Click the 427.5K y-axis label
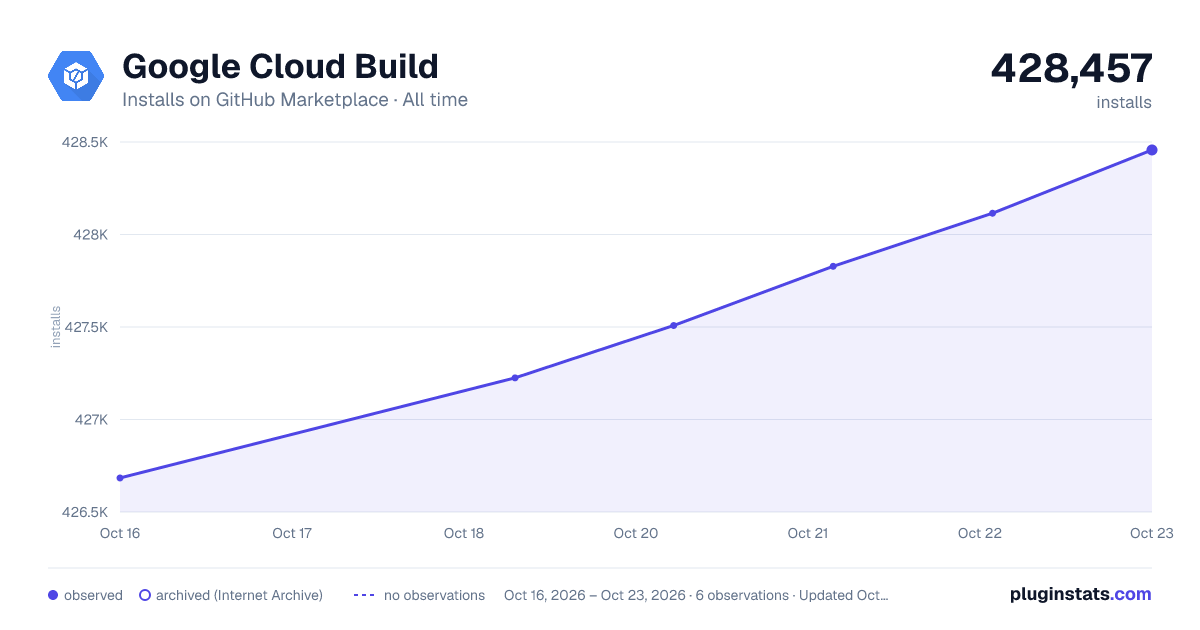This screenshot has width=1200, height=630. click(86, 327)
